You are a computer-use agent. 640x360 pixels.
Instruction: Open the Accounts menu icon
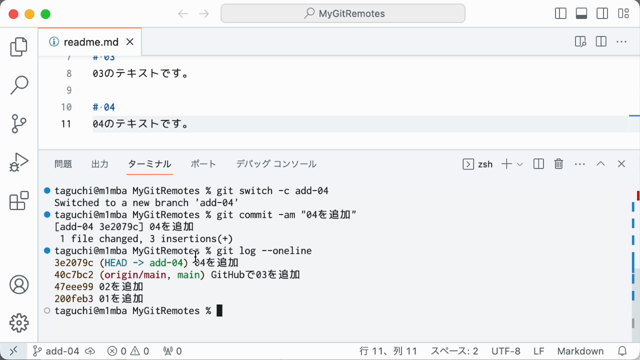pyautogui.click(x=19, y=284)
